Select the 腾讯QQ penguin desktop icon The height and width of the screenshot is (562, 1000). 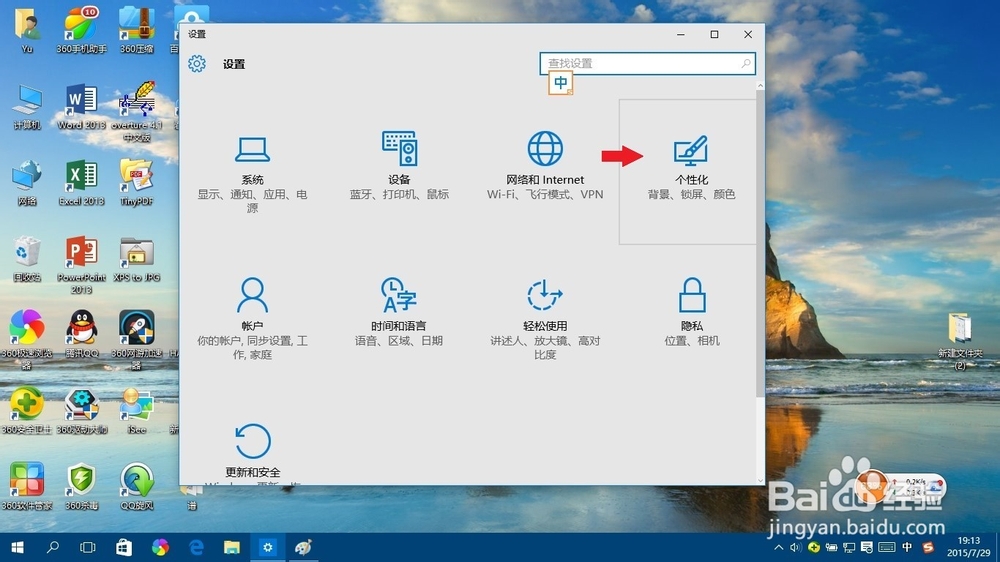81,334
